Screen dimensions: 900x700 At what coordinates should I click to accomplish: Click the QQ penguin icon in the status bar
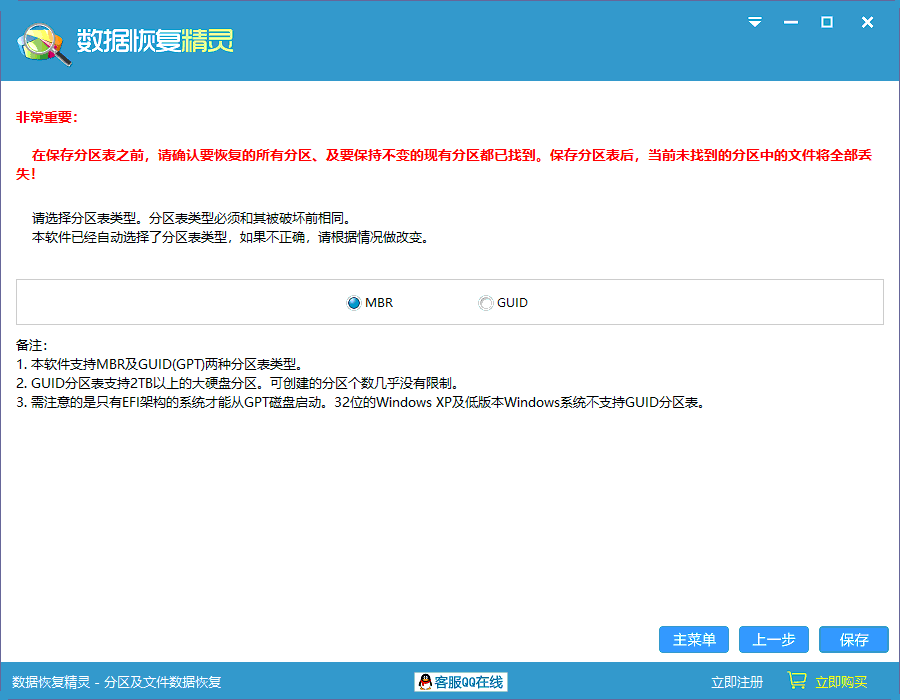pos(425,681)
